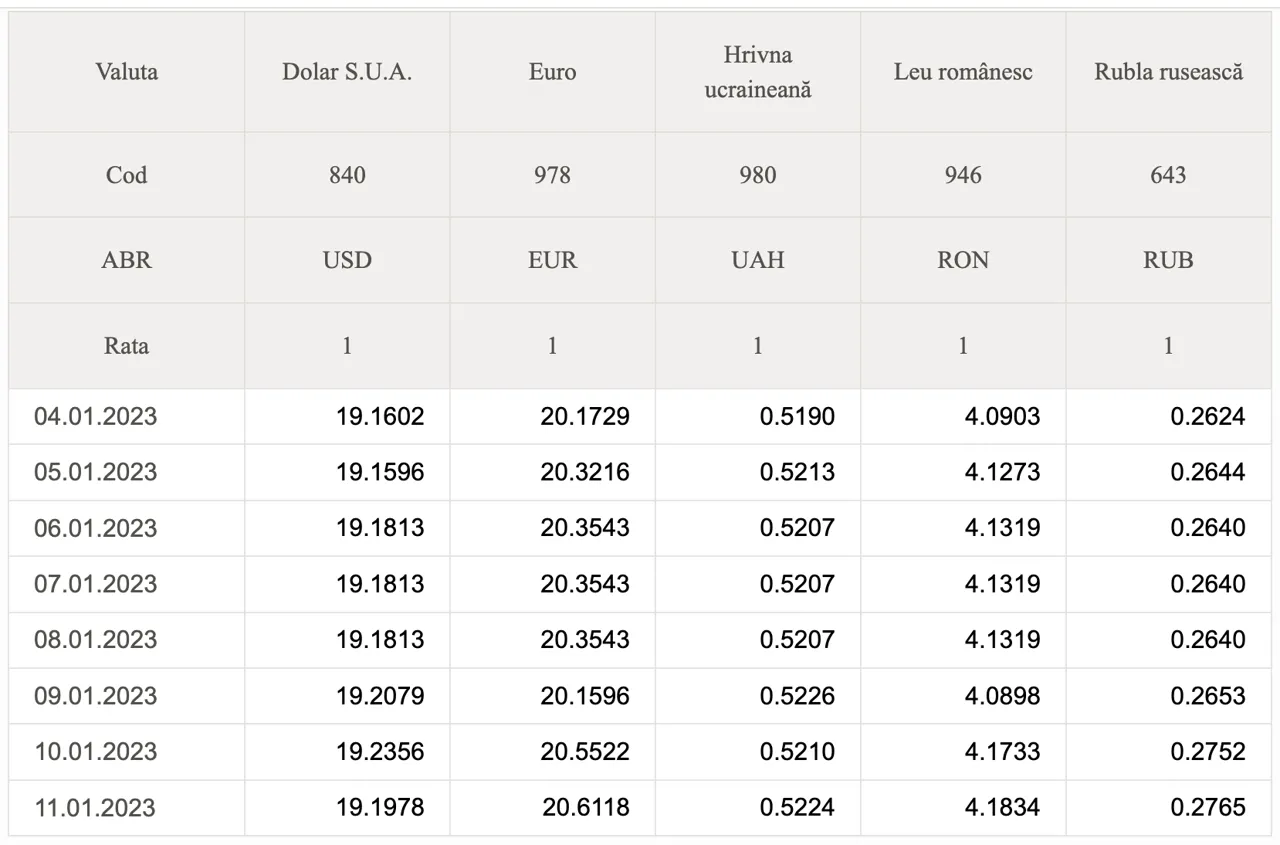This screenshot has height=845, width=1280.
Task: Click the UAH rate 0.5226
Action: pyautogui.click(x=797, y=695)
